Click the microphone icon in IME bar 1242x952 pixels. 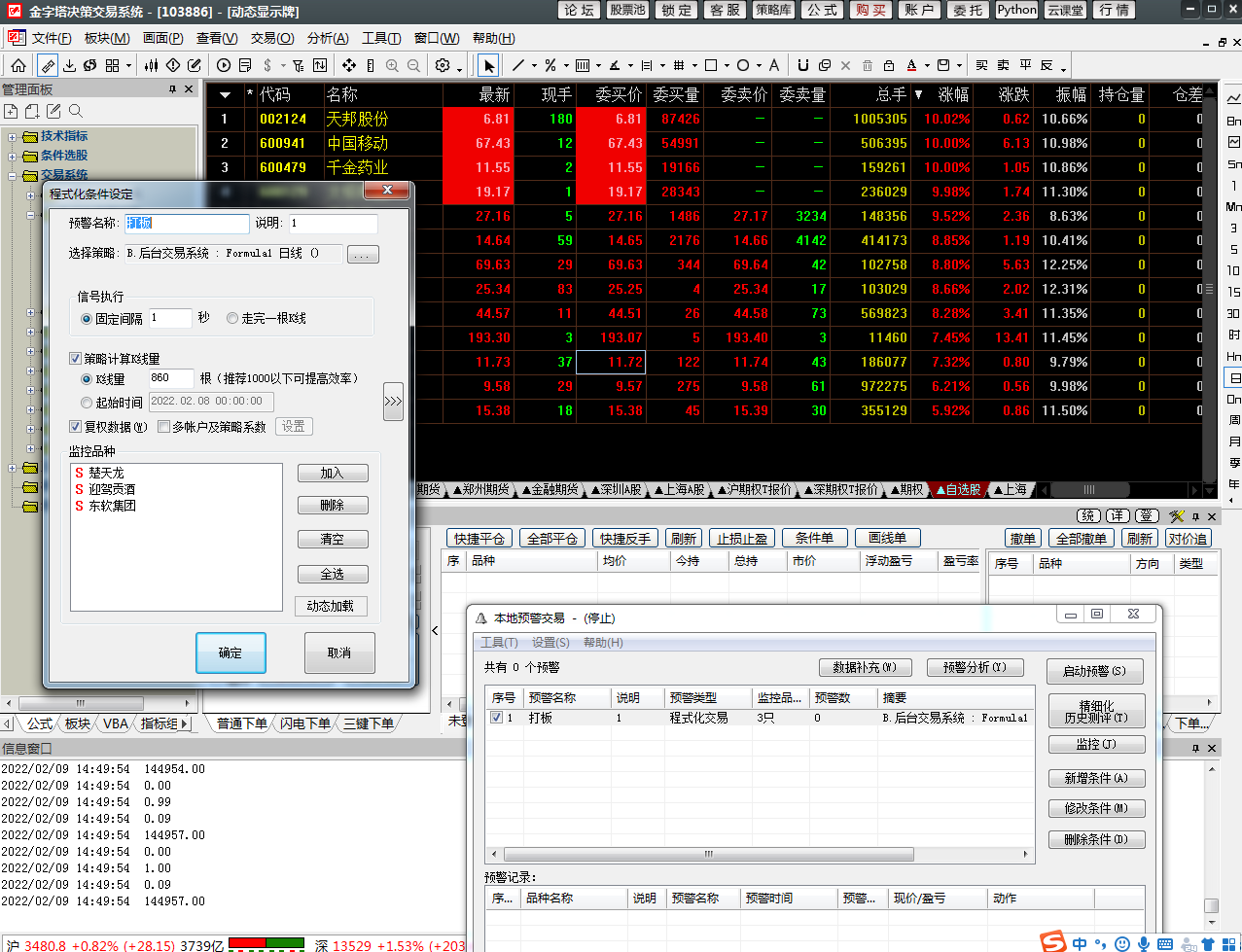1144,943
